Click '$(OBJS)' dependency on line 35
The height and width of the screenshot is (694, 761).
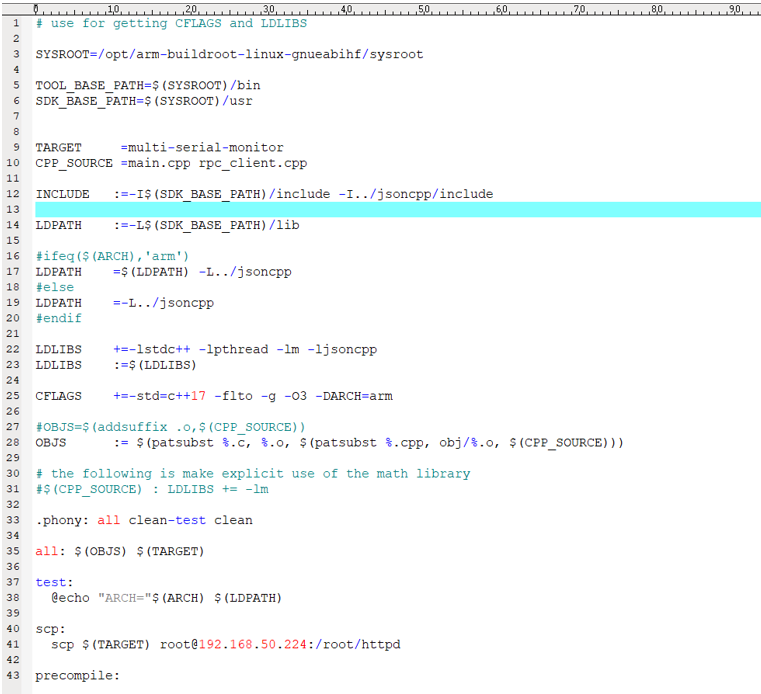pyautogui.click(x=100, y=551)
